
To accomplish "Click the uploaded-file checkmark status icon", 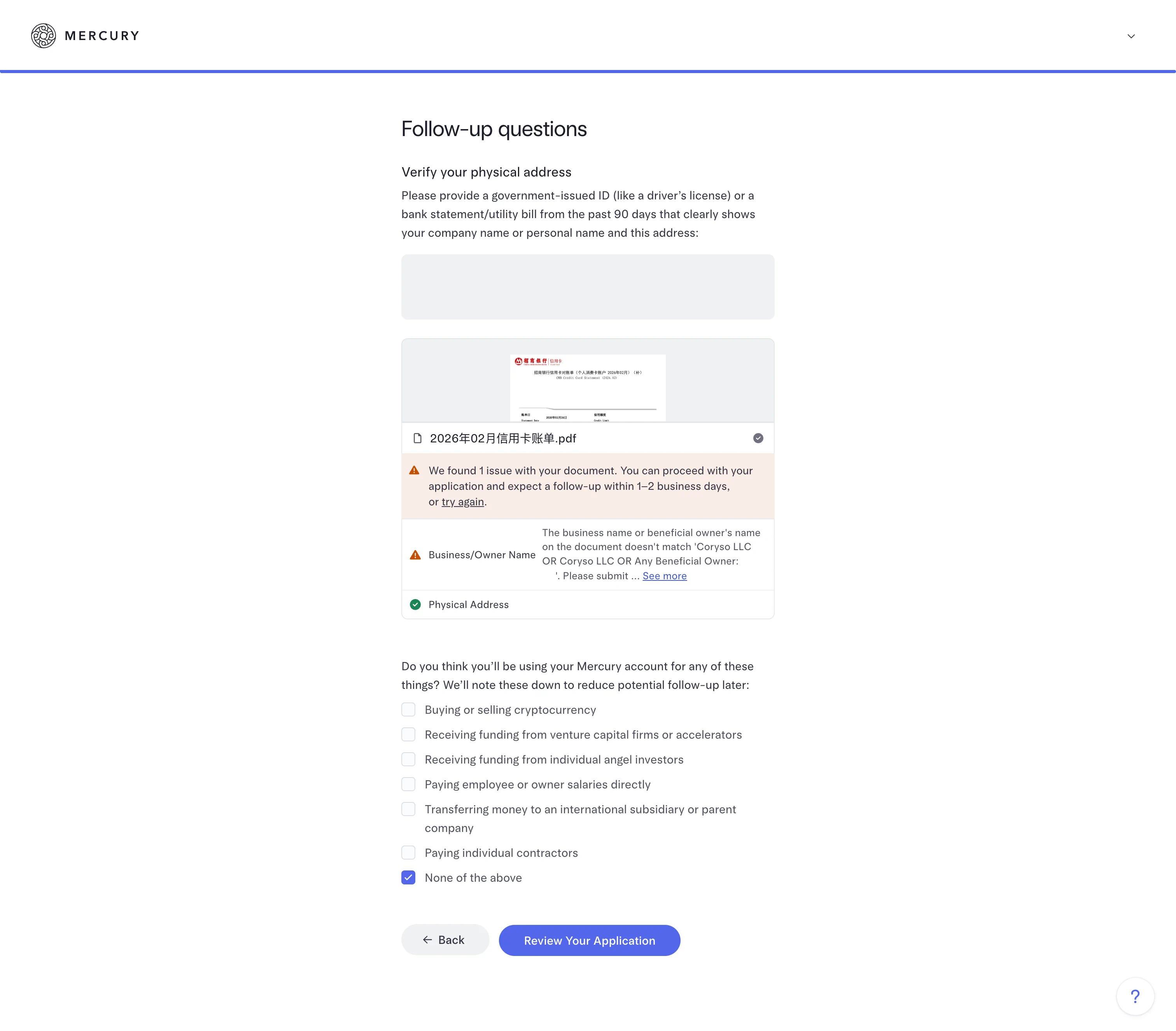I will pyautogui.click(x=758, y=438).
